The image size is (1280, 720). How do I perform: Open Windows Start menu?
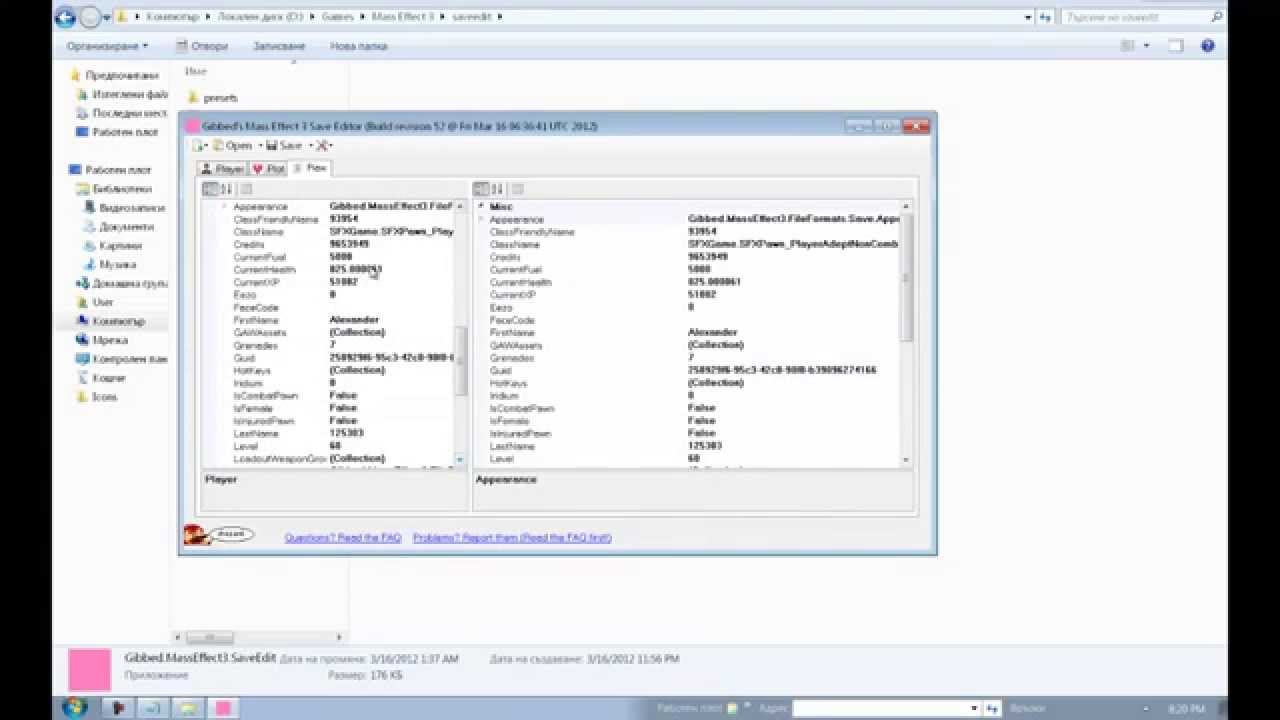click(x=75, y=707)
